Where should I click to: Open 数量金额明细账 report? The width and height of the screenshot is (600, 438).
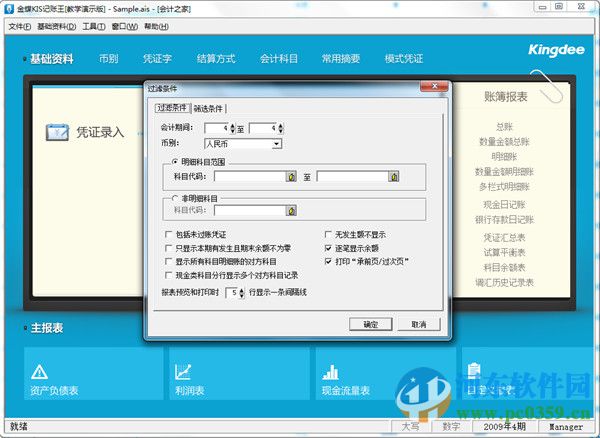504,172
